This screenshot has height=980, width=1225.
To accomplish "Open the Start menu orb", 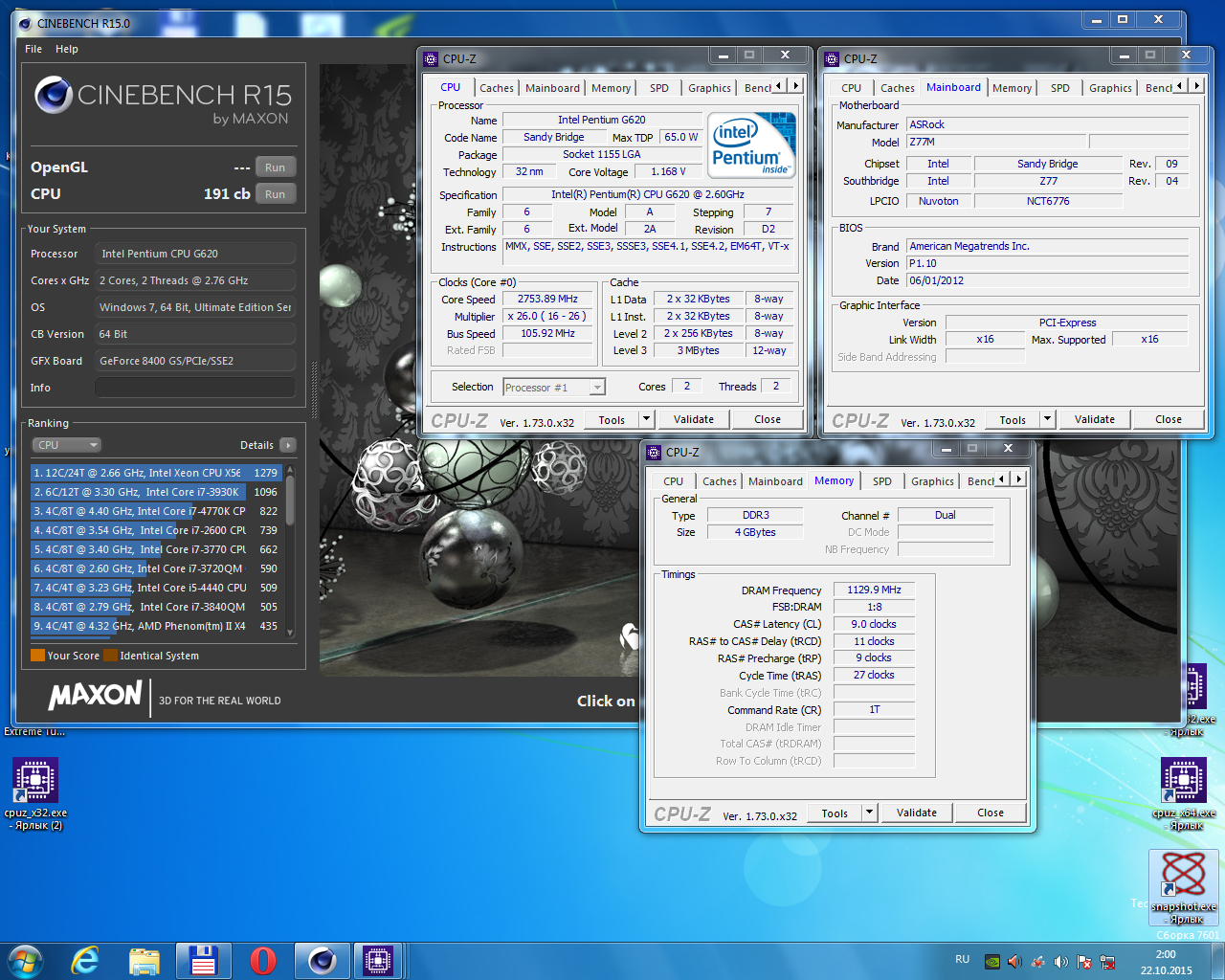I will (x=25, y=960).
